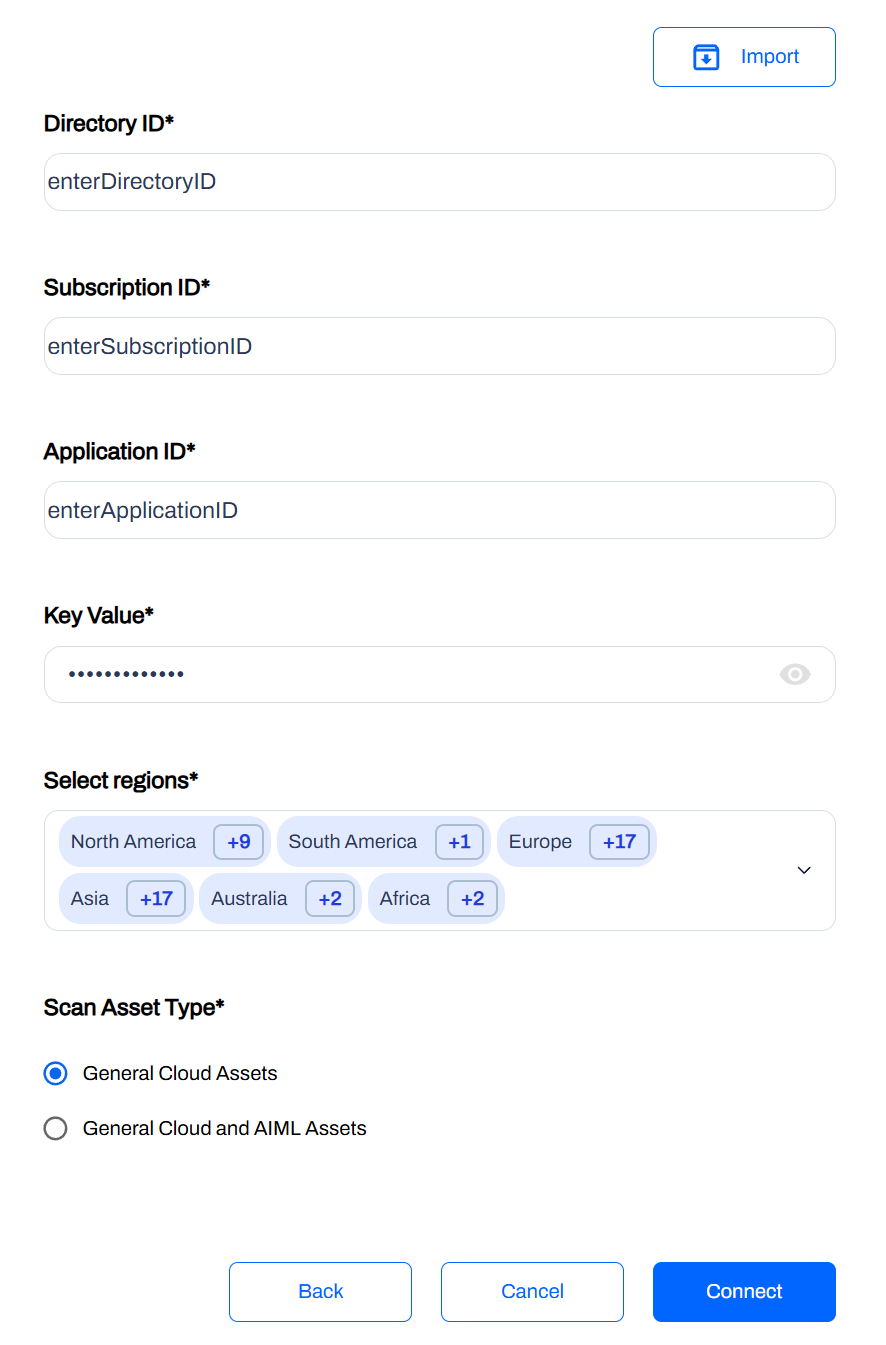Open South America +1 badge

tap(459, 842)
